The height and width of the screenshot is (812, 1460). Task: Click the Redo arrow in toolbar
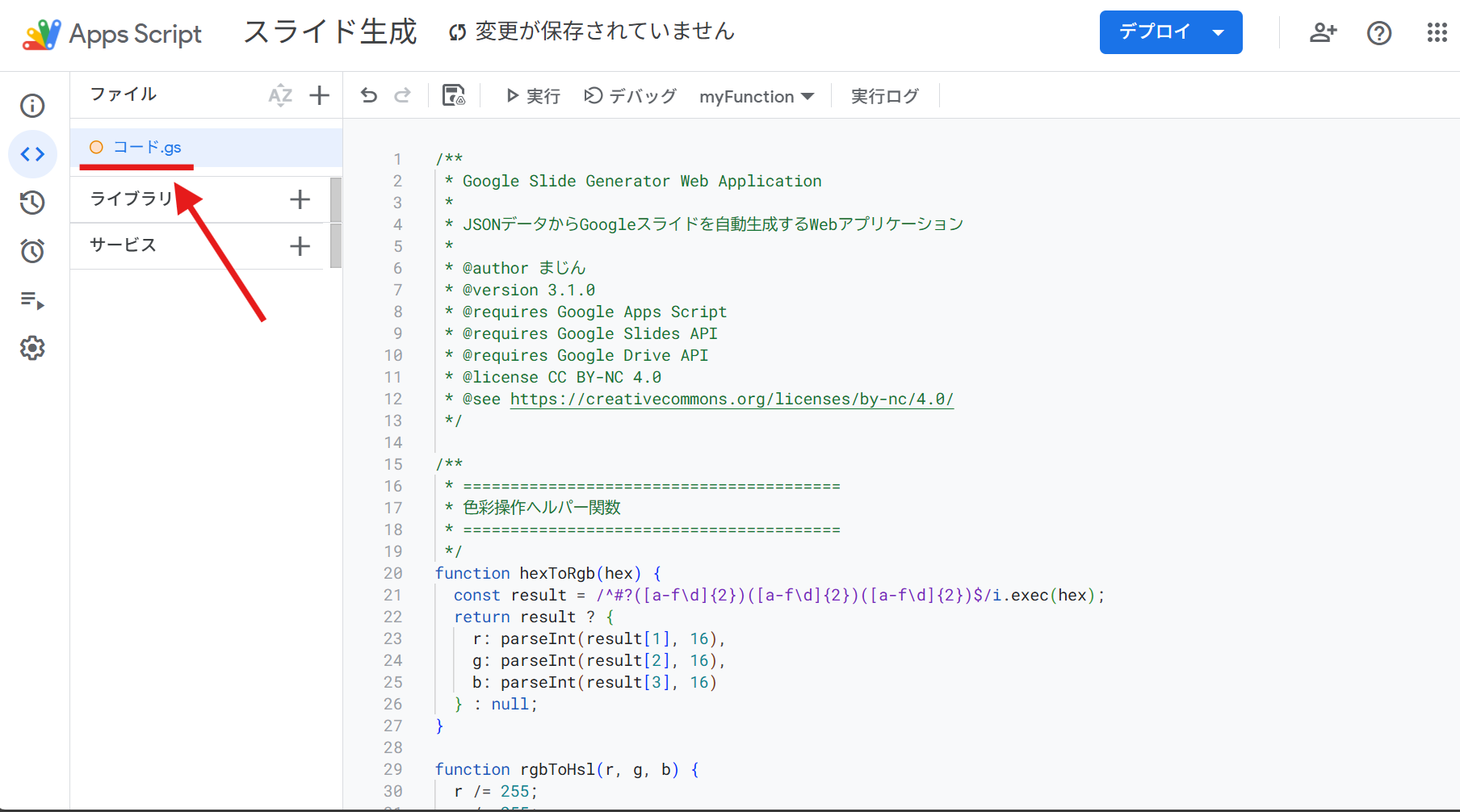402,96
